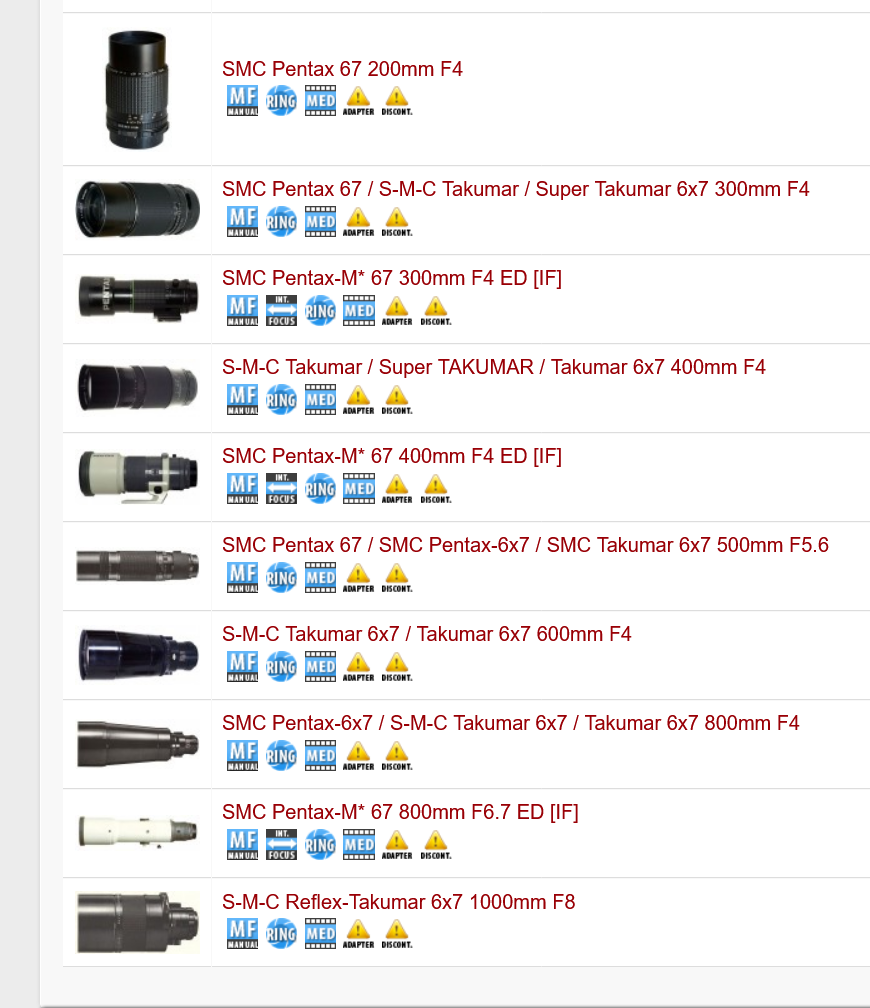
Task: Click the Ring icon under the 67 300mm F4 Takumar lens
Action: click(x=281, y=221)
